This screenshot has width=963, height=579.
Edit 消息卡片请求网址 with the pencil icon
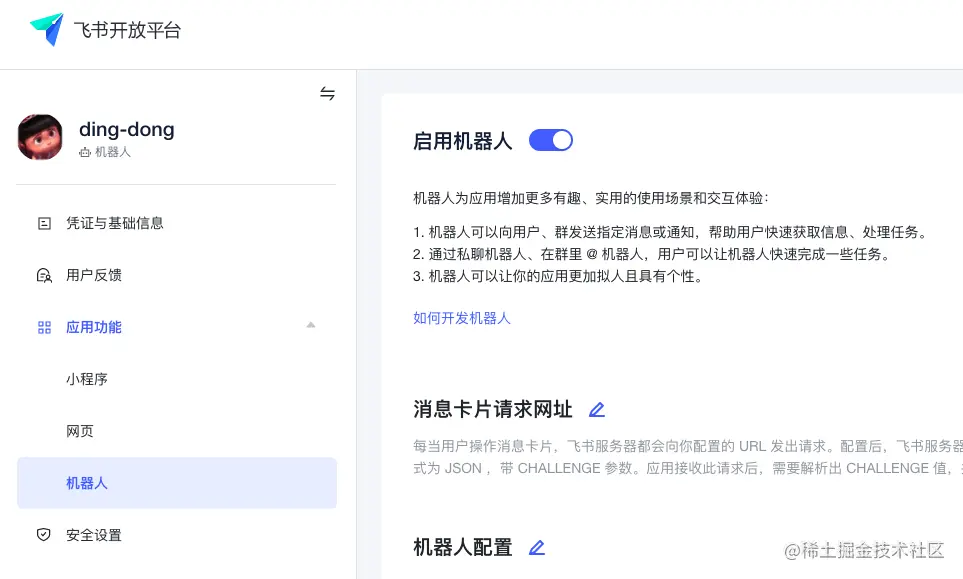click(x=597, y=410)
